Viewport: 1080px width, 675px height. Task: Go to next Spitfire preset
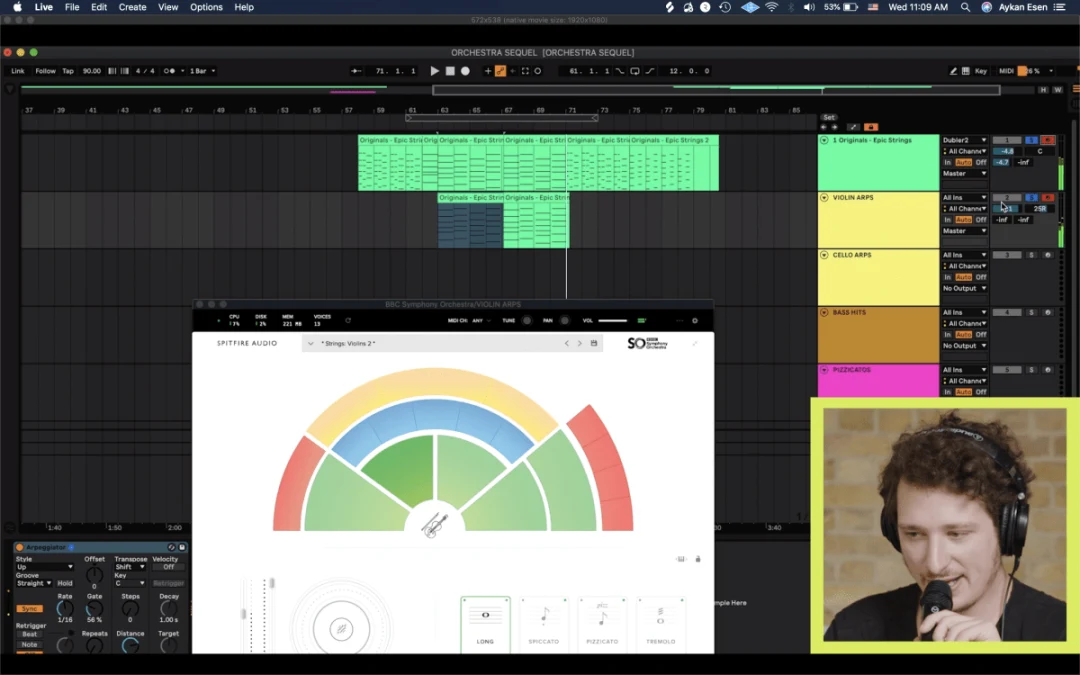(x=580, y=343)
